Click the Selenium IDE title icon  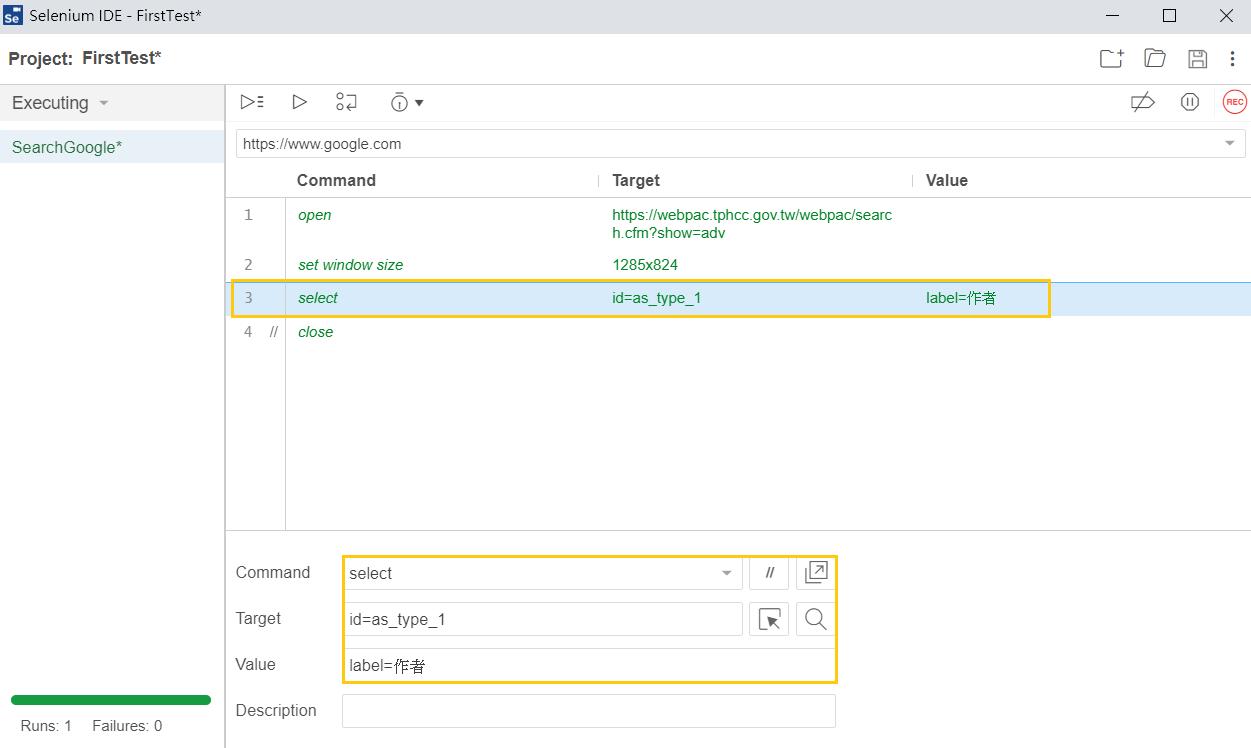click(13, 16)
